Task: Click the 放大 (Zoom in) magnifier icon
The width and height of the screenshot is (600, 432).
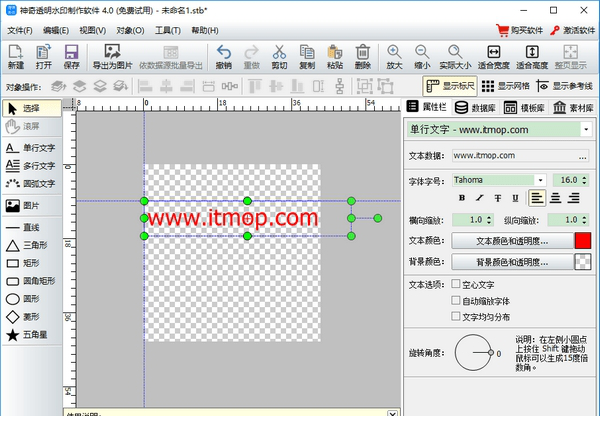Action: click(x=394, y=52)
